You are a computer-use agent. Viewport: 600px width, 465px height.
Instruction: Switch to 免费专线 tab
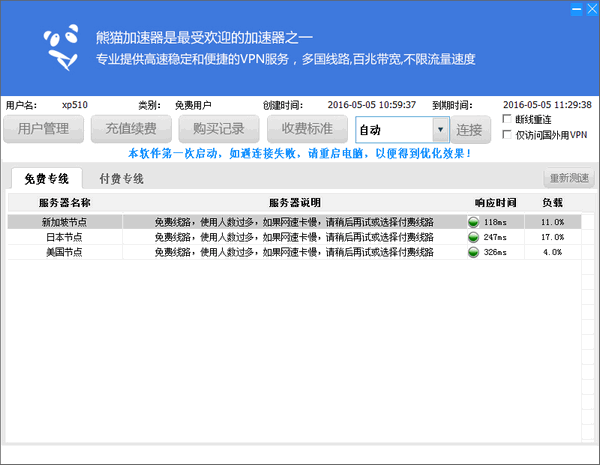point(47,179)
